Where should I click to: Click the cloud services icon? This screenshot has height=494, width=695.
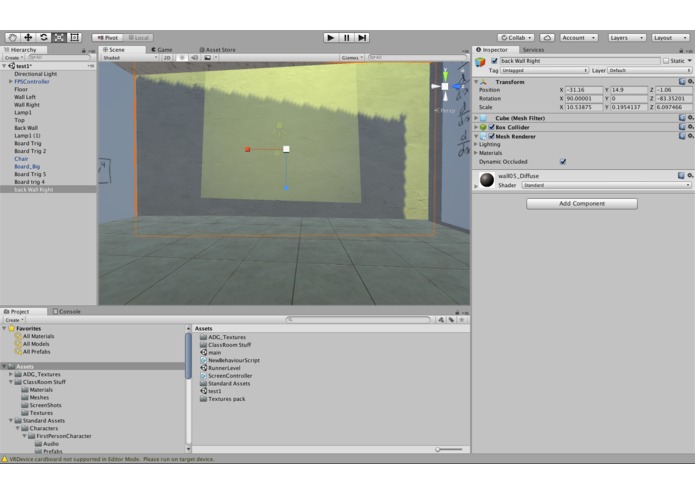547,38
